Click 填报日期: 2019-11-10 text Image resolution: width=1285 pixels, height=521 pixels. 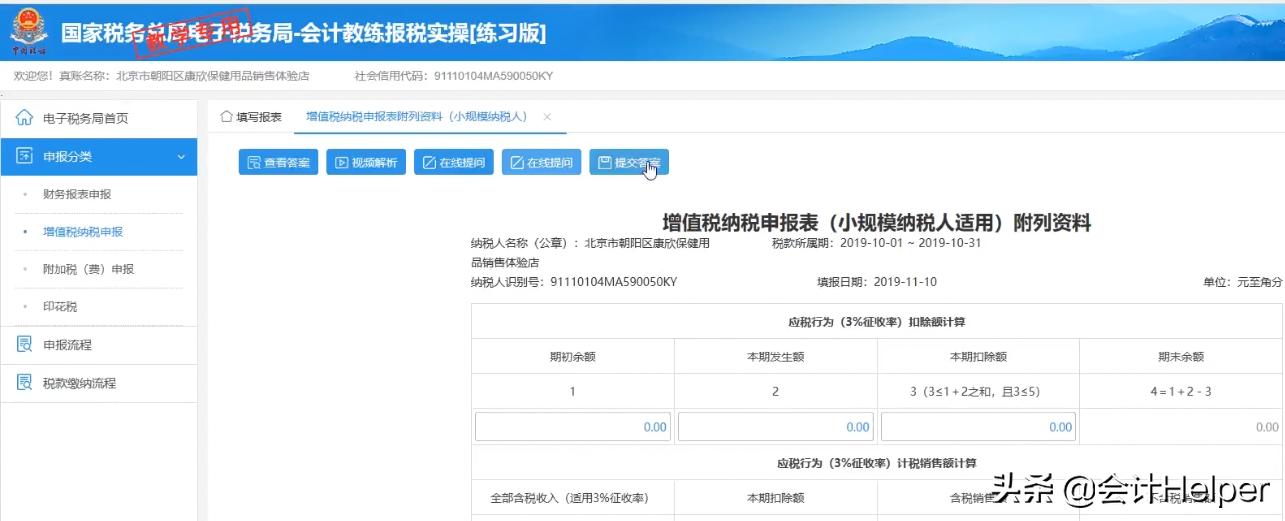click(877, 282)
